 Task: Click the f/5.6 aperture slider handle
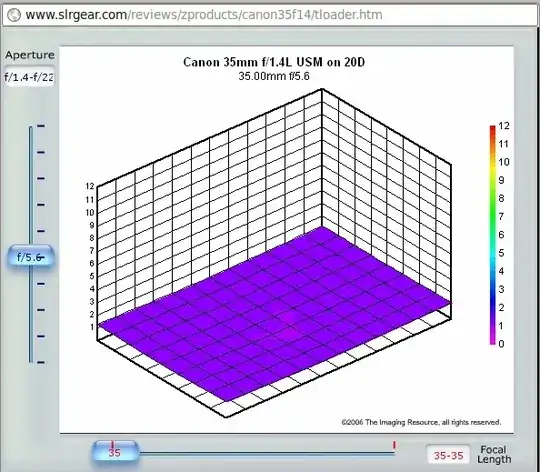tap(30, 257)
